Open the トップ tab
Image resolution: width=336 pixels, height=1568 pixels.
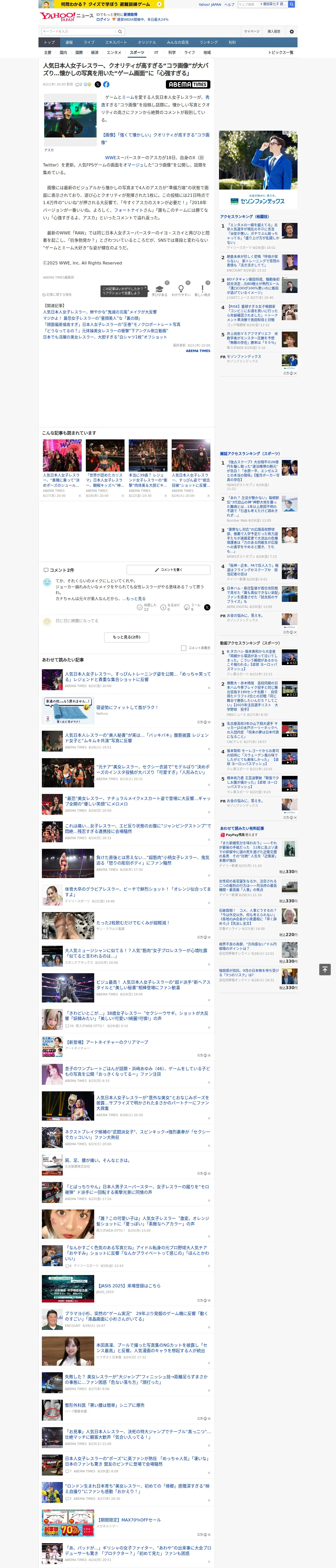(x=49, y=43)
